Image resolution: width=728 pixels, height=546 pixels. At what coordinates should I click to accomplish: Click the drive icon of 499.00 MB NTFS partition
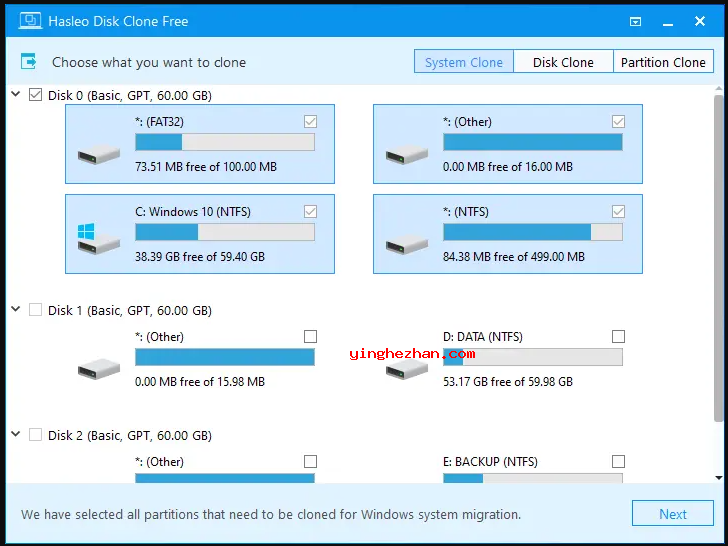406,243
